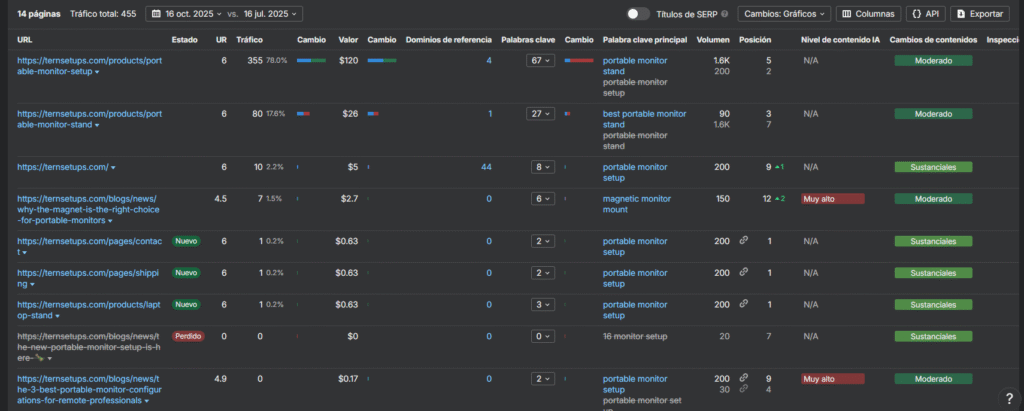Click the Exportar button

click(978, 14)
